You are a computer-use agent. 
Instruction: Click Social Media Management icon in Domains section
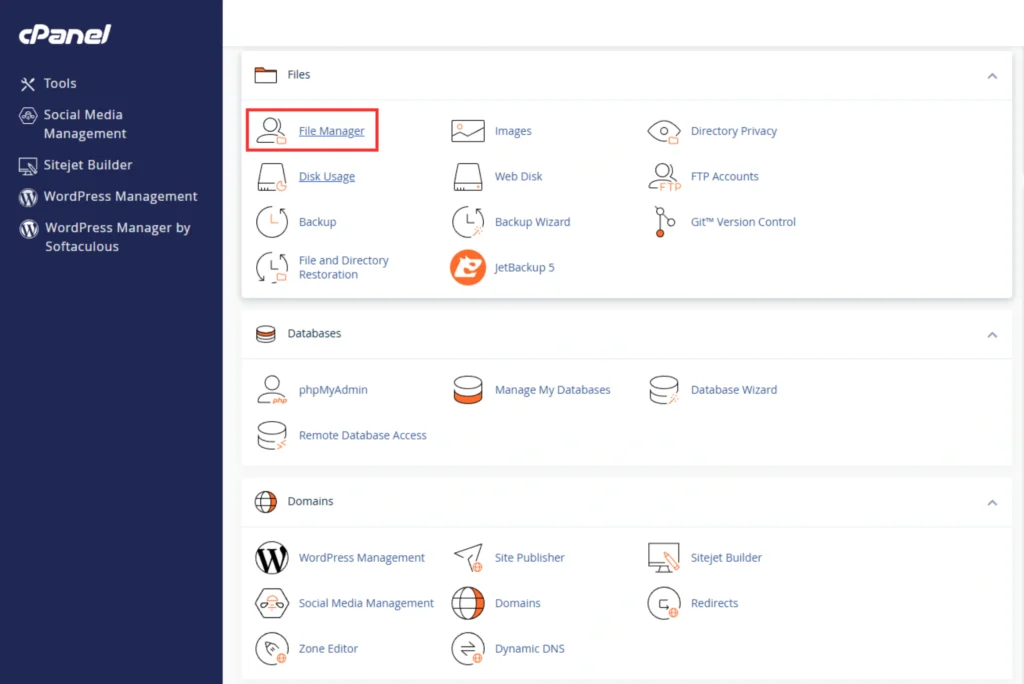272,603
